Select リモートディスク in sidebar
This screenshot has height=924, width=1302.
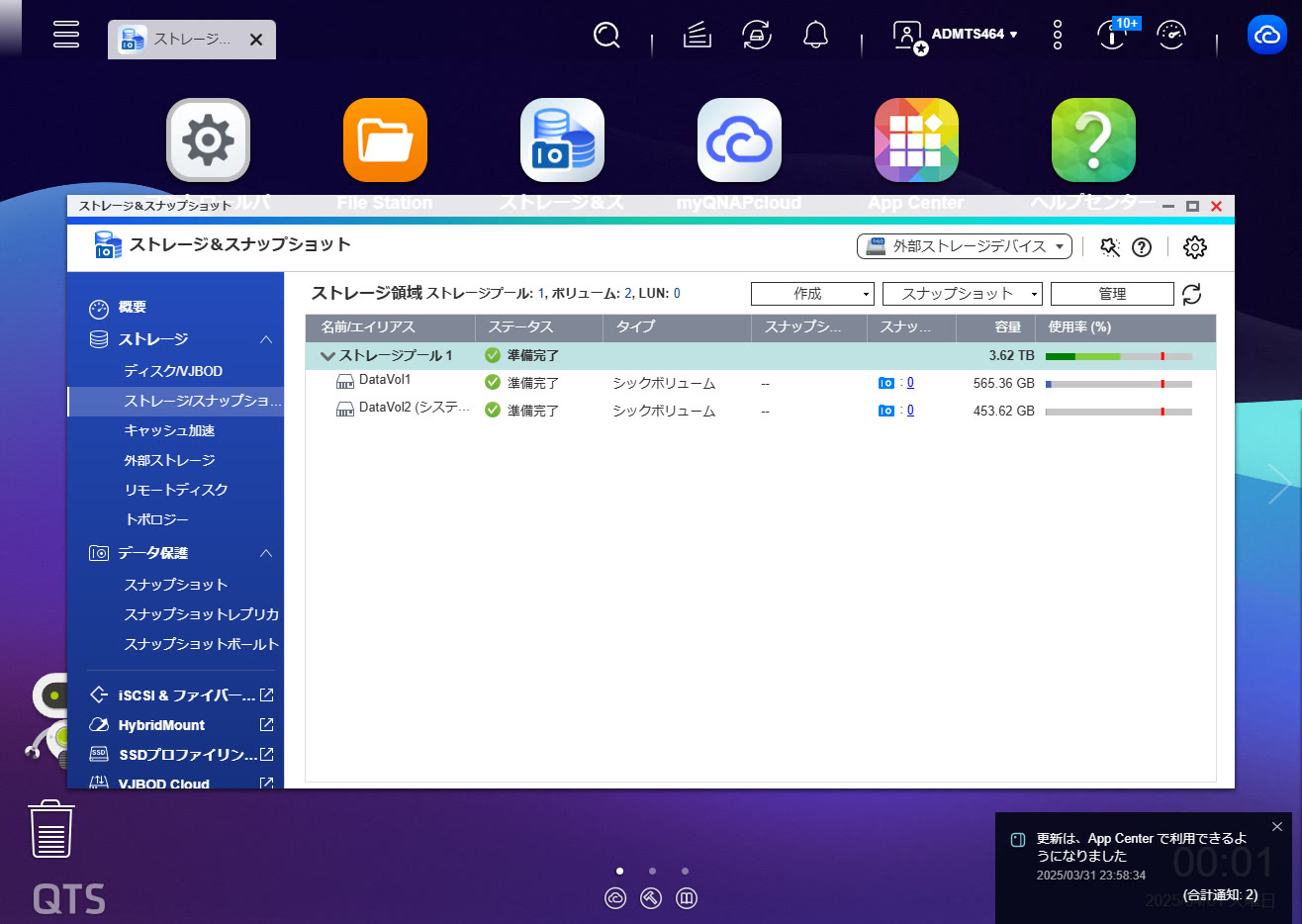point(176,490)
